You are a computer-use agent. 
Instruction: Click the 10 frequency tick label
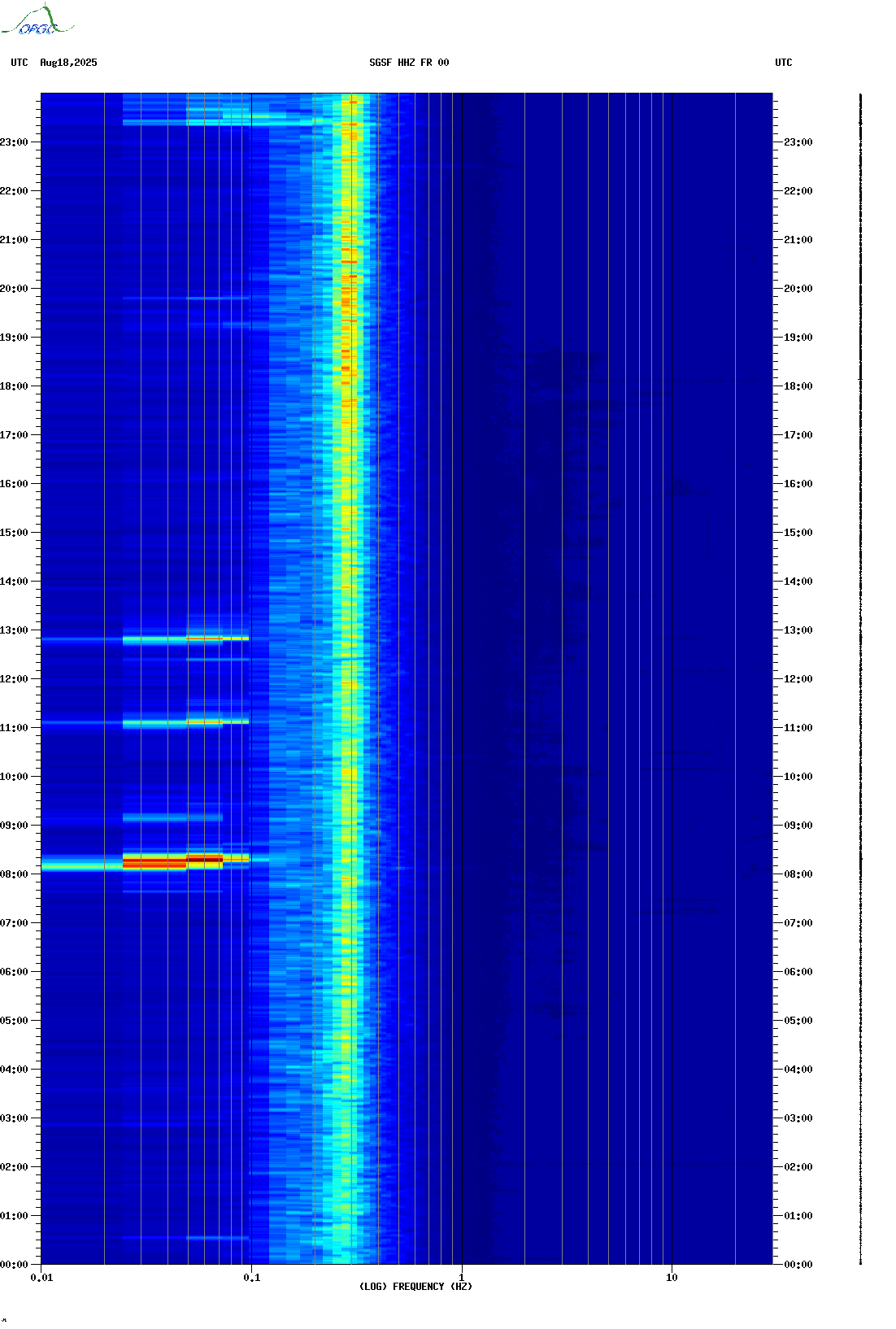pos(672,1278)
